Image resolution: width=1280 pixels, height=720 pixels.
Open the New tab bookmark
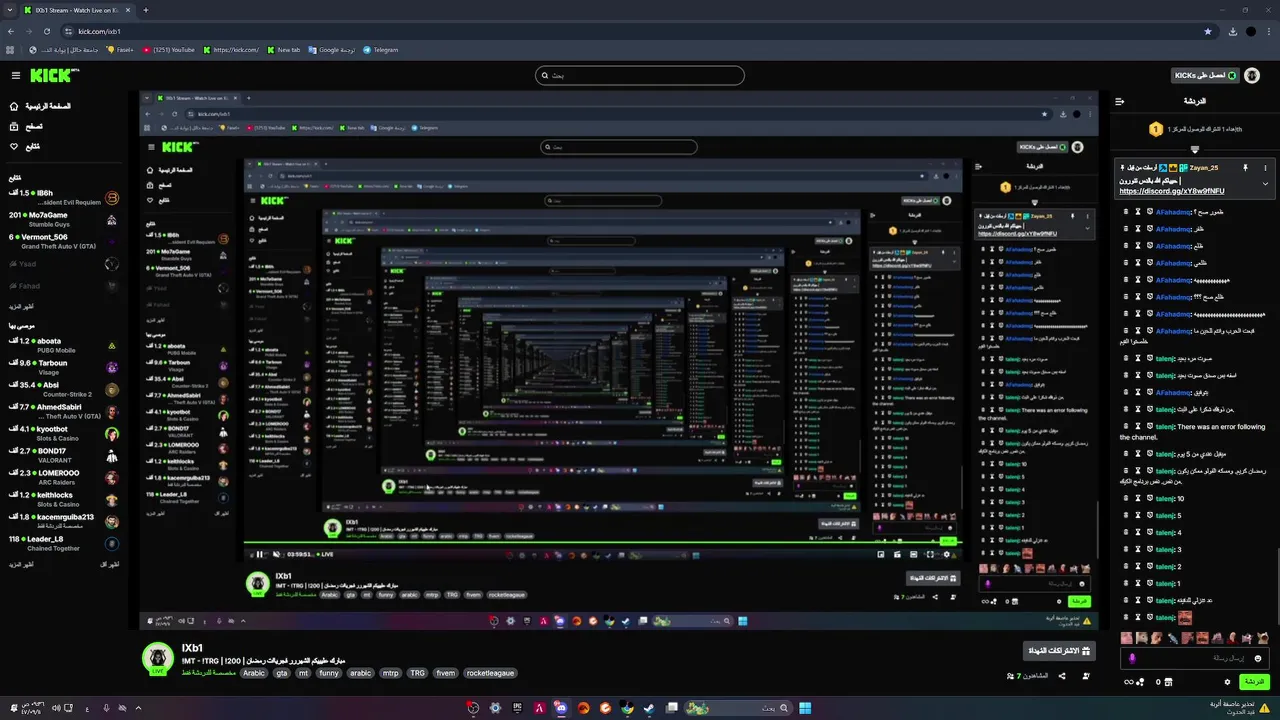point(283,49)
